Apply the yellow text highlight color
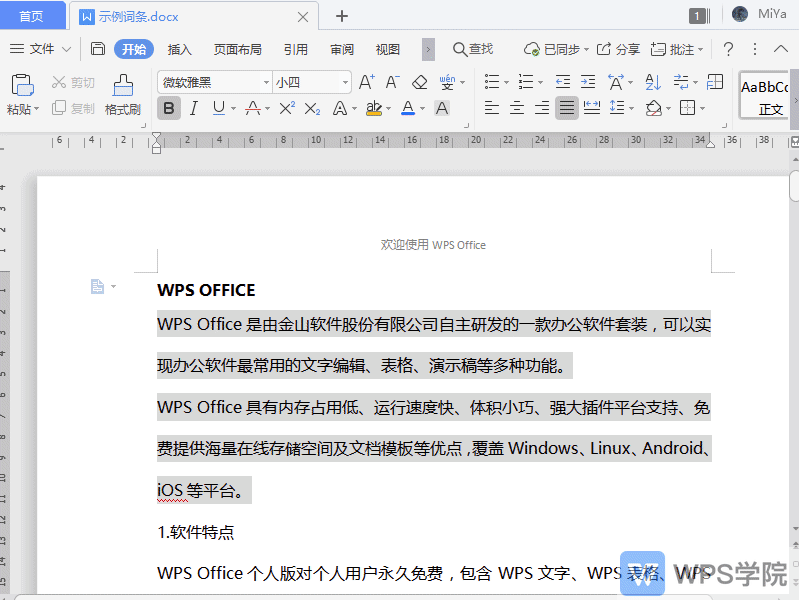This screenshot has height=600, width=799. coord(374,108)
